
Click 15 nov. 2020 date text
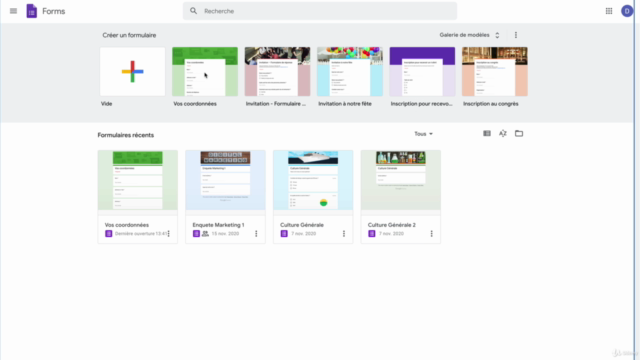pos(225,233)
